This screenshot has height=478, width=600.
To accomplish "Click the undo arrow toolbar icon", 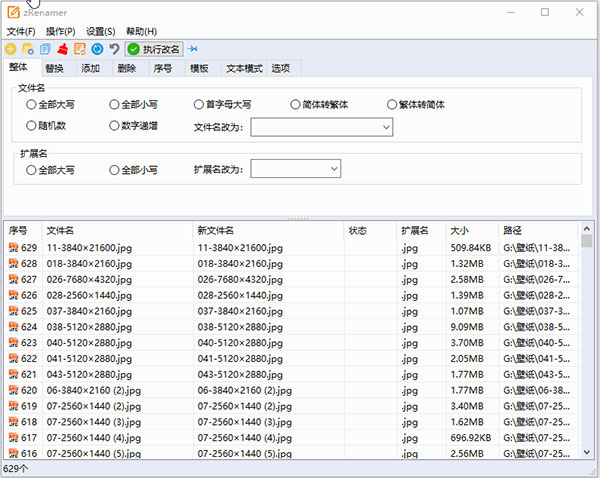I will click(114, 49).
